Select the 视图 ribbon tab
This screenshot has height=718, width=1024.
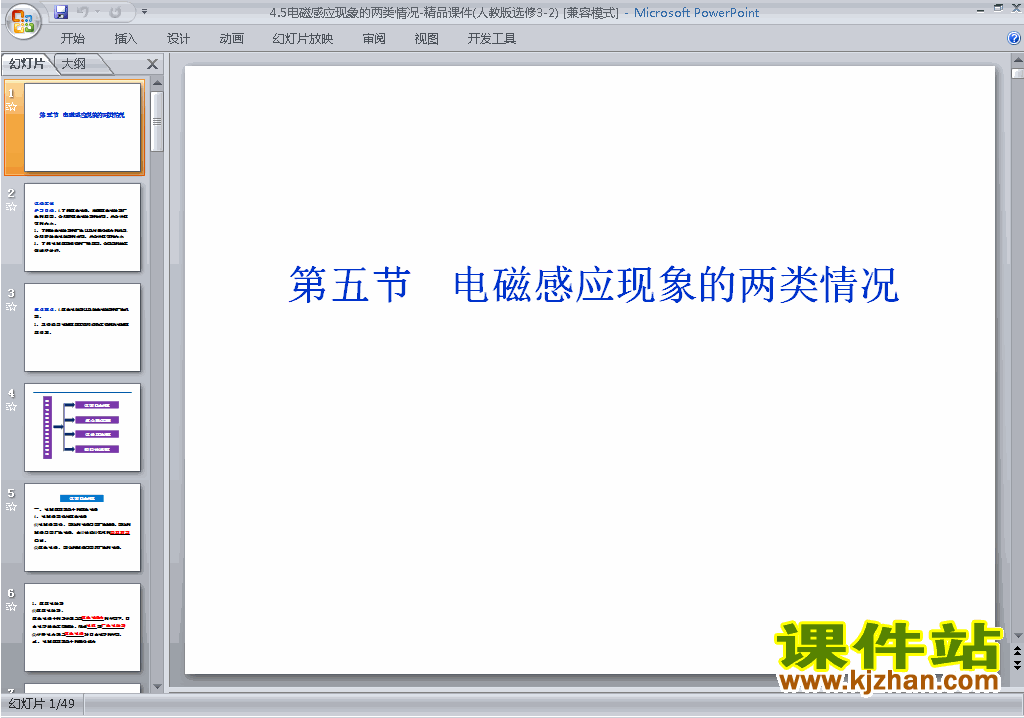tap(426, 39)
